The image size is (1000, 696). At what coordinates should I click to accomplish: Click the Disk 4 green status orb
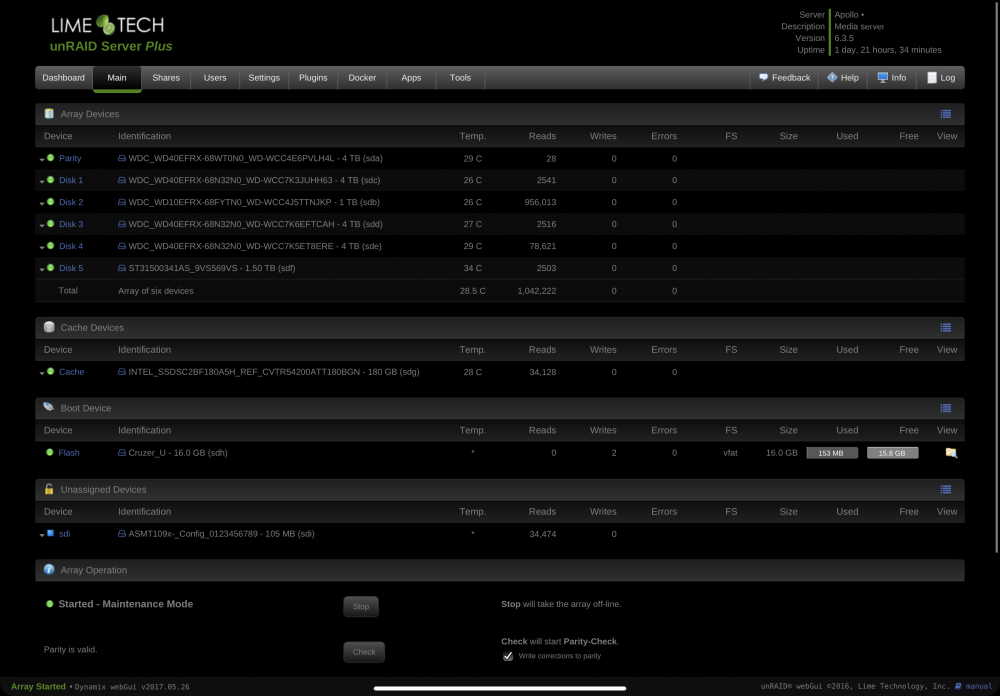point(50,246)
